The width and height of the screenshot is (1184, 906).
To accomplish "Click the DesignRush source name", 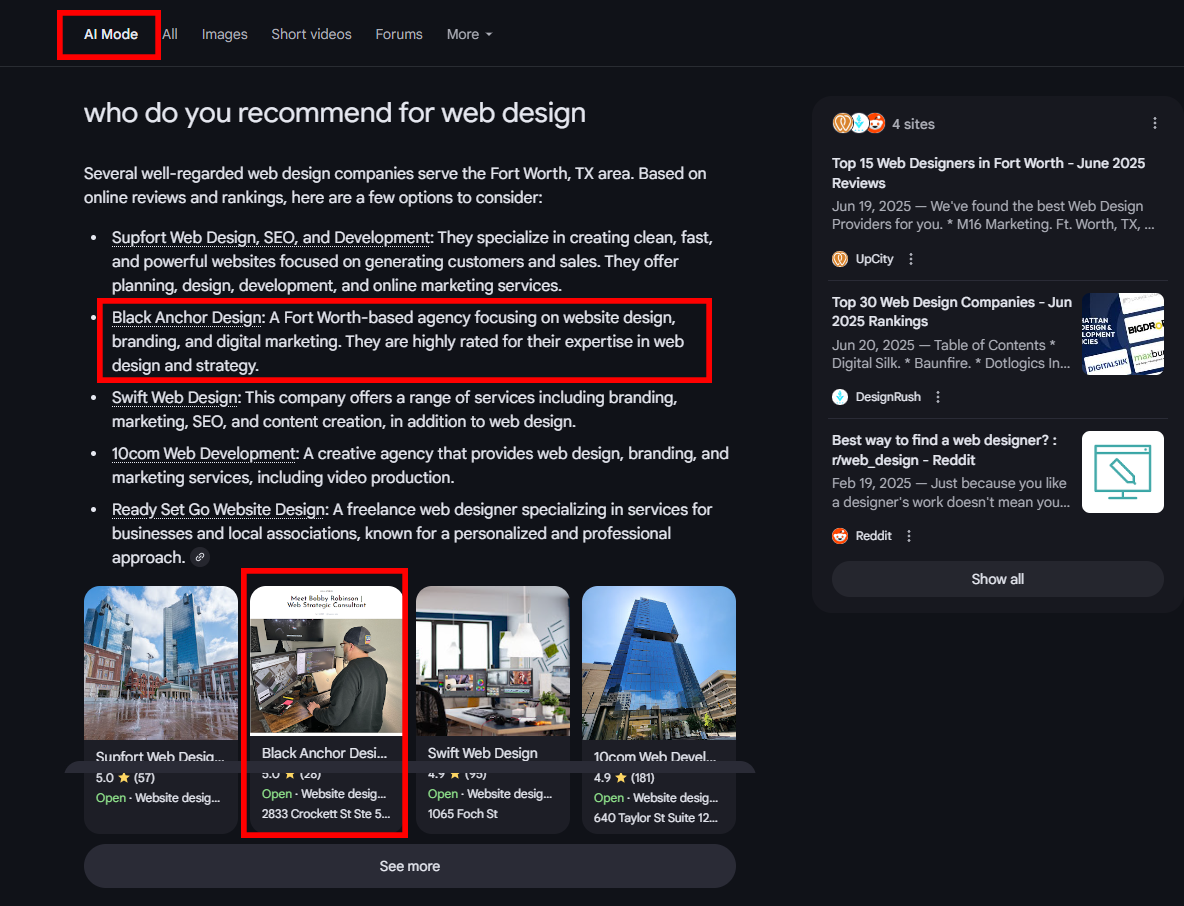I will (x=888, y=396).
